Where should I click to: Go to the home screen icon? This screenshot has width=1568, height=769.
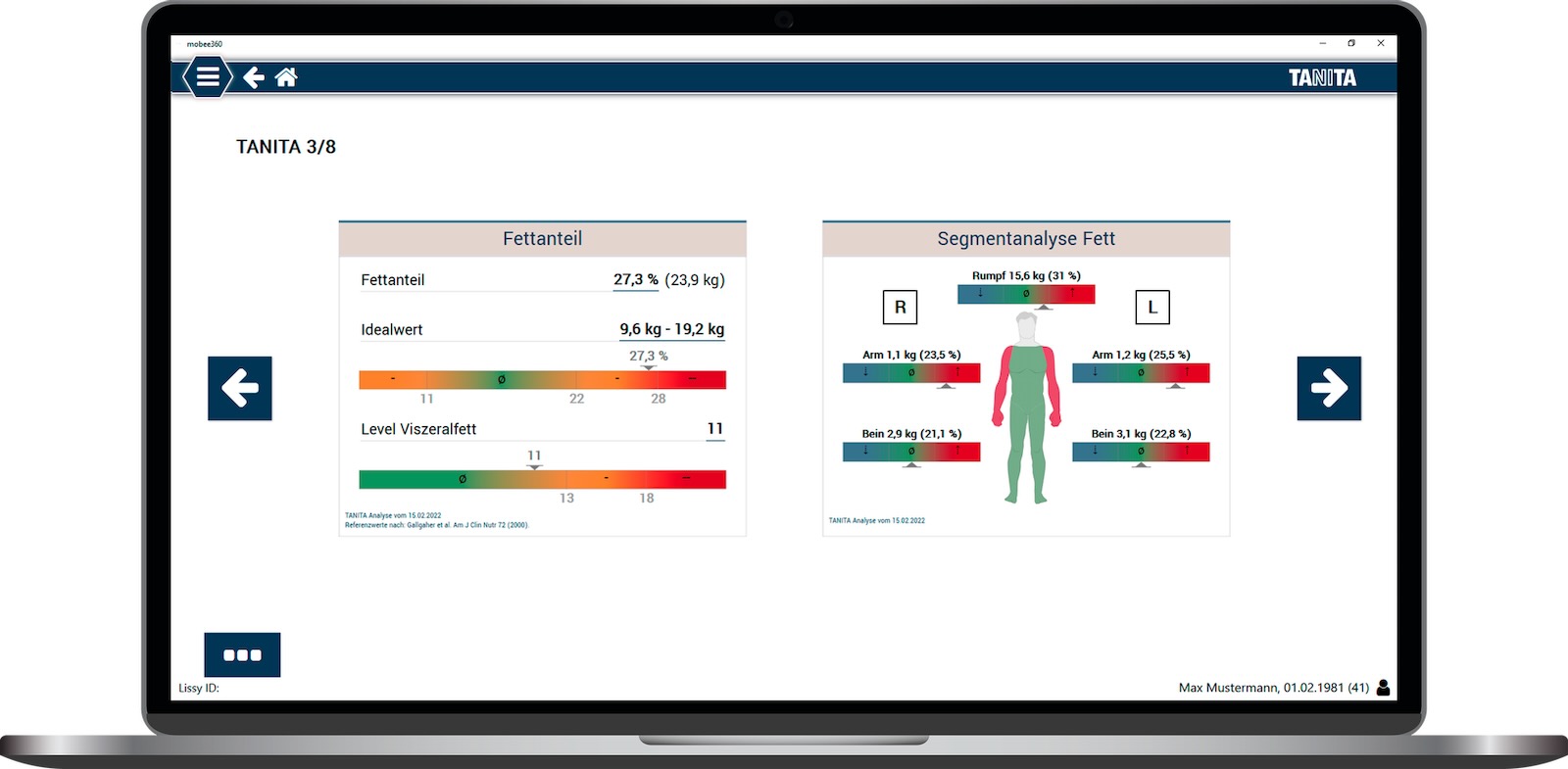tap(286, 77)
